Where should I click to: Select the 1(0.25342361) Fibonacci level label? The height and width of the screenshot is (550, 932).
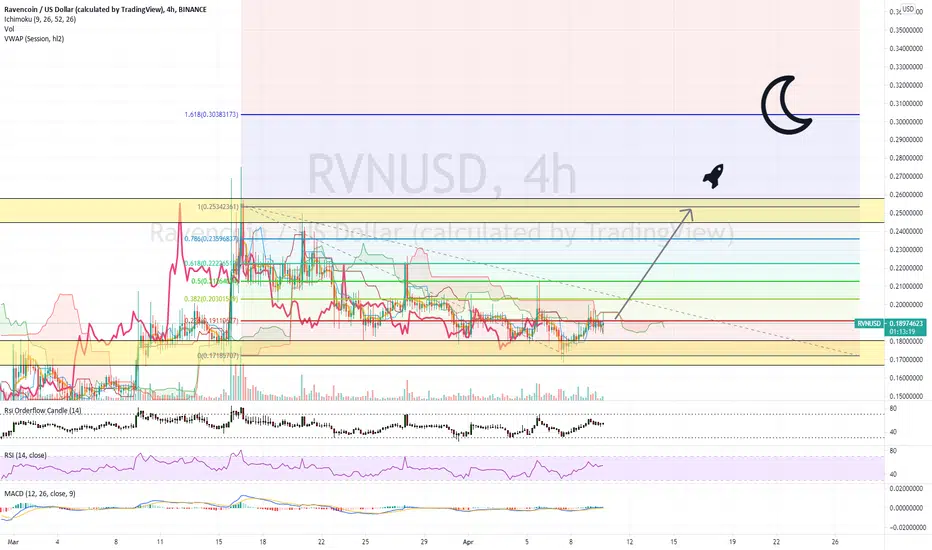click(218, 207)
